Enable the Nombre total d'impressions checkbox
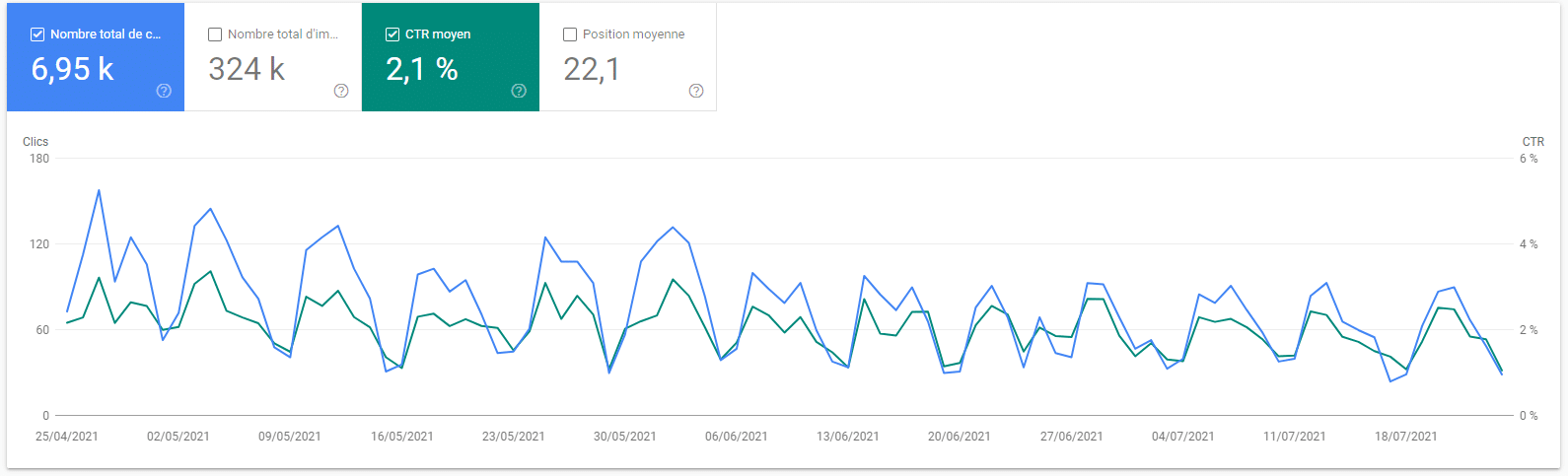Screen dimensions: 1568x476 pyautogui.click(x=215, y=34)
